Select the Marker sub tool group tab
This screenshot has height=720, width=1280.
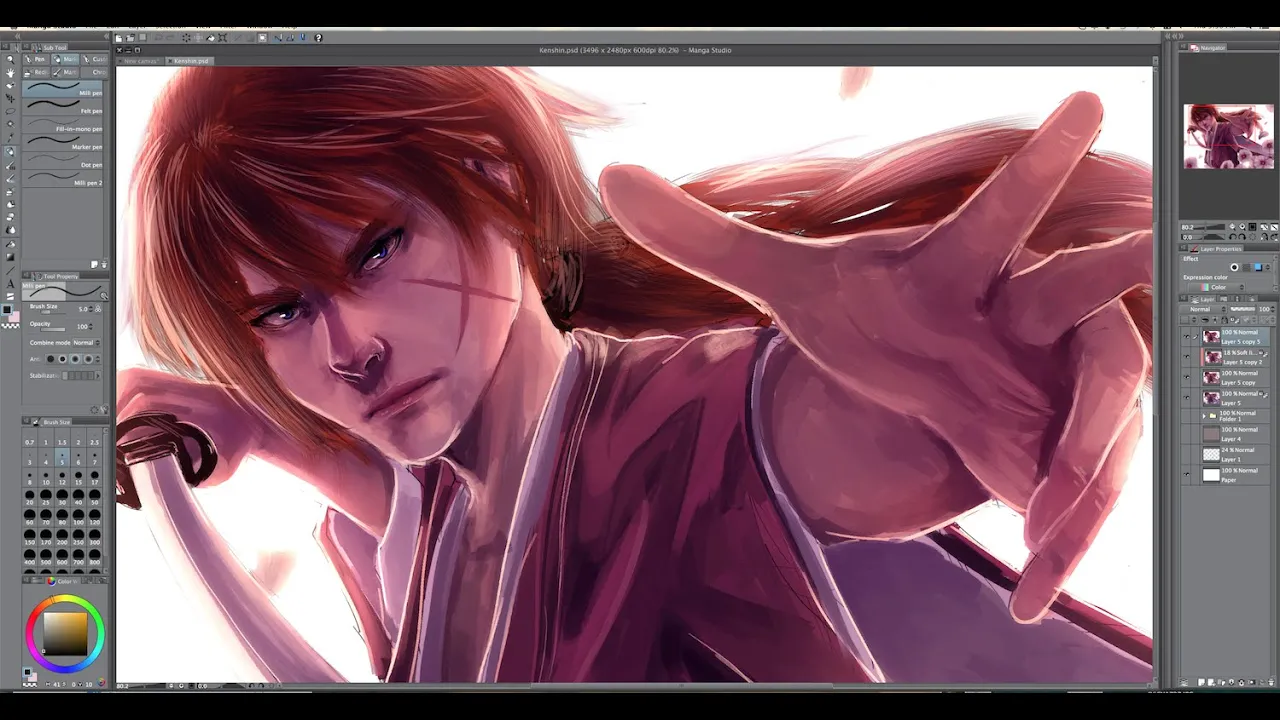65,59
